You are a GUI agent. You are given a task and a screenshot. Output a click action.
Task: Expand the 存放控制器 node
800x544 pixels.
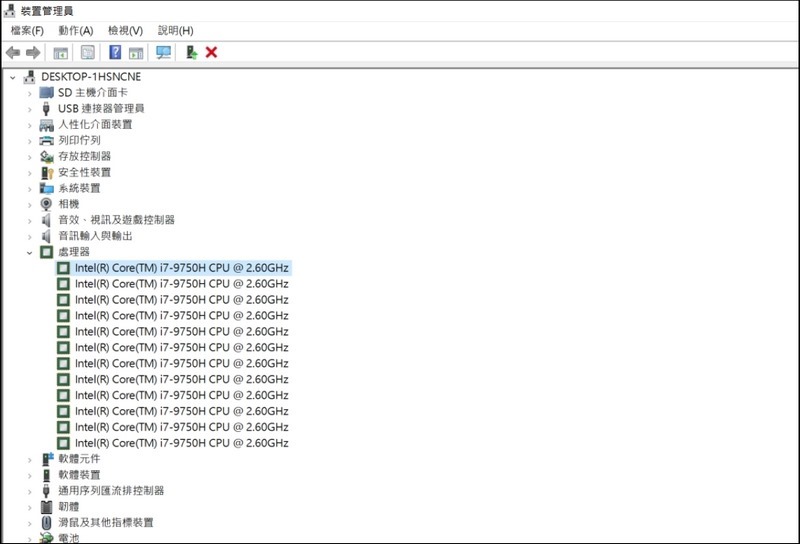coord(29,157)
